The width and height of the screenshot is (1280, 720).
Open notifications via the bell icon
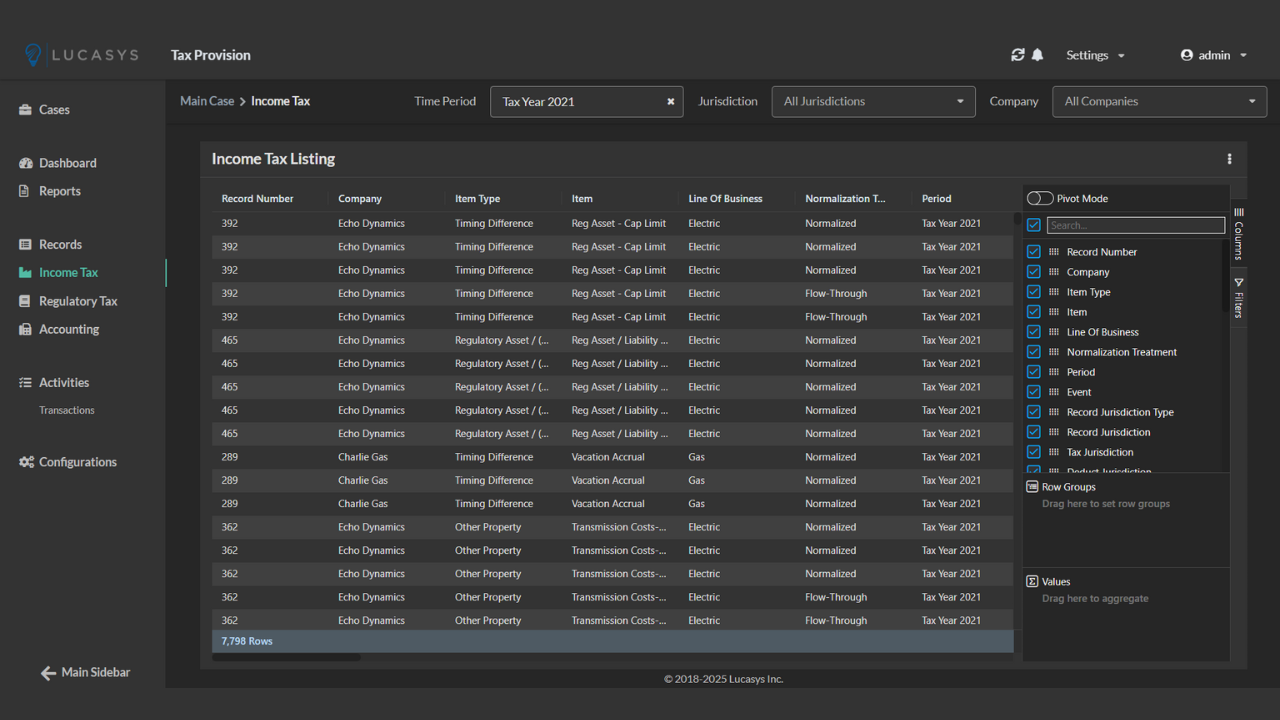point(1037,55)
